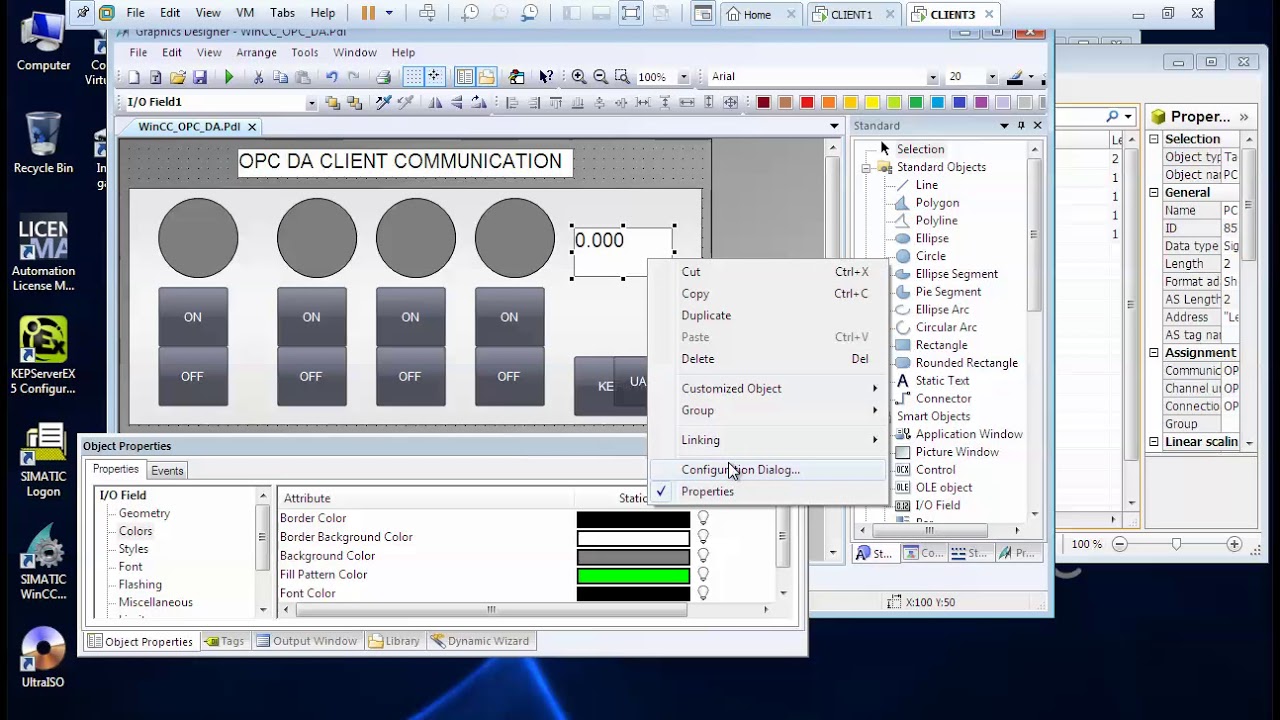
Task: Undo the last action in Graphics Designer
Action: 331,77
